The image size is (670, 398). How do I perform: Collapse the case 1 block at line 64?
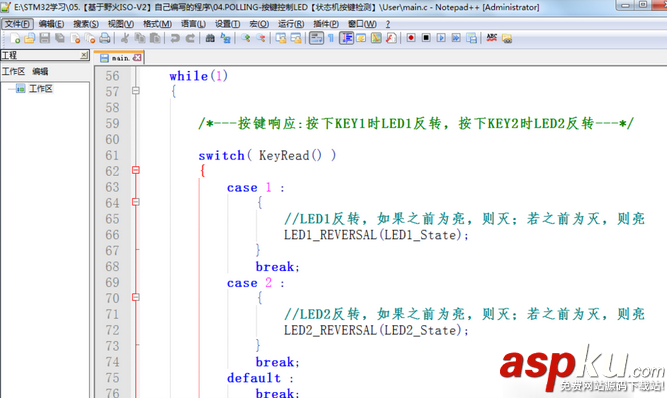[x=135, y=202]
